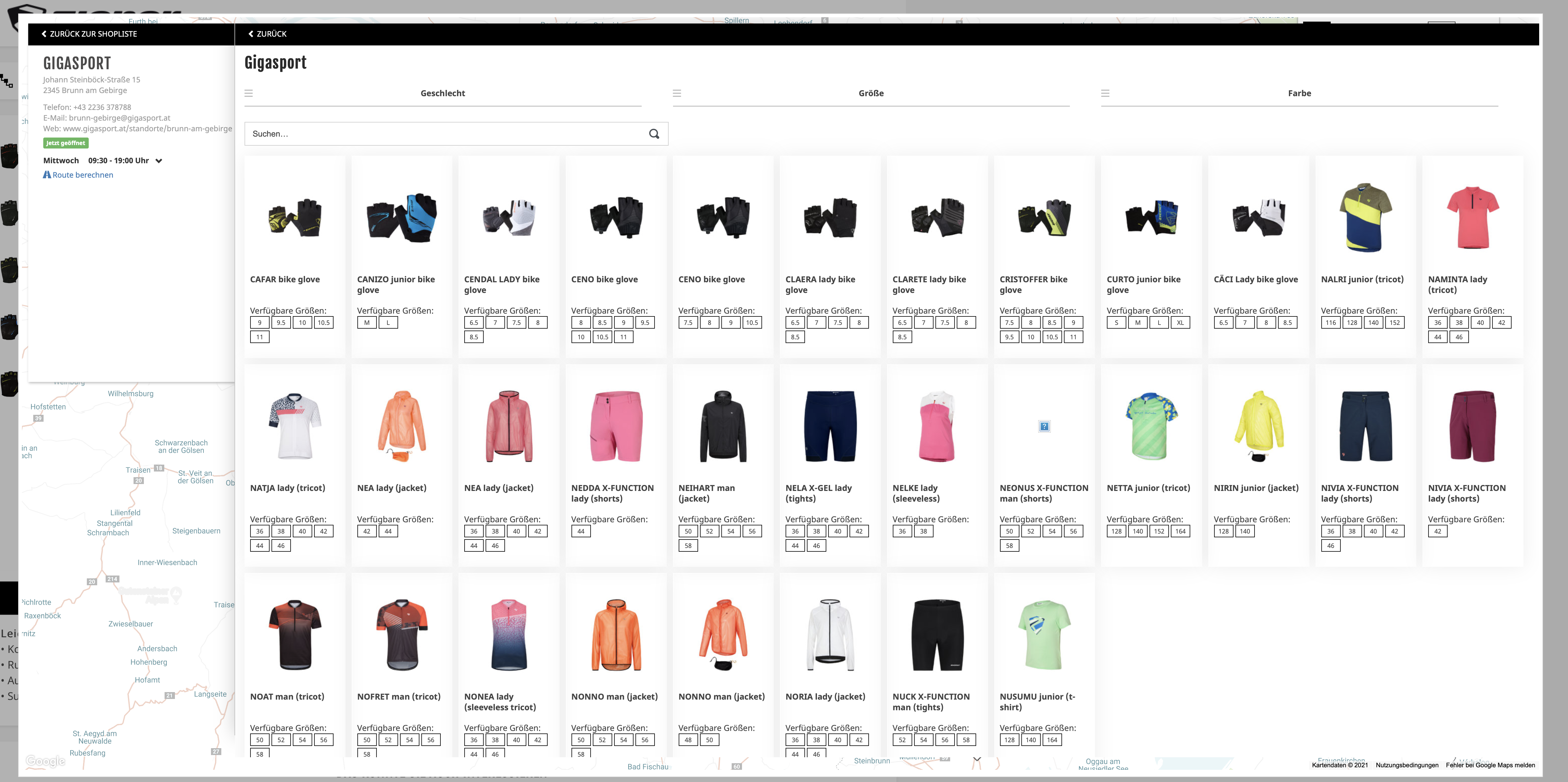Click the hamburger icon beside Farbe
This screenshot has height=782, width=1568.
point(1105,93)
